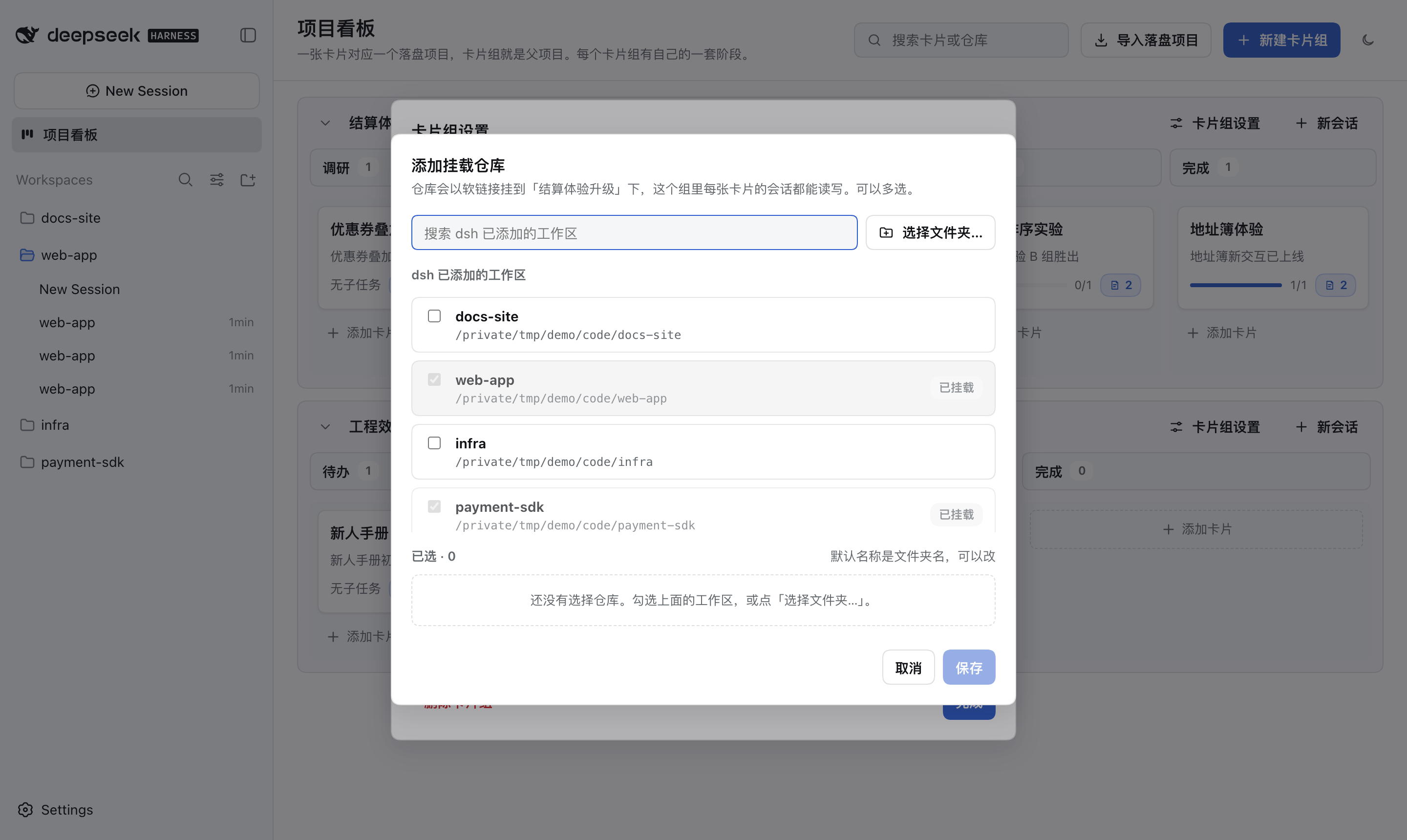The width and height of the screenshot is (1407, 840).
Task: Expand payment-sdk workspace in sidebar
Action: [x=136, y=462]
